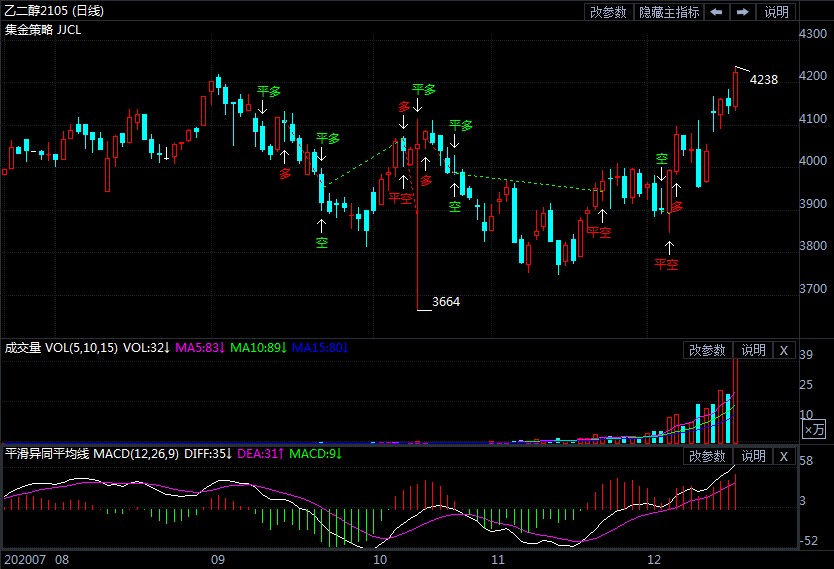
Task: Click the 成交量 VOL(5,10,15) label
Action: point(61,348)
